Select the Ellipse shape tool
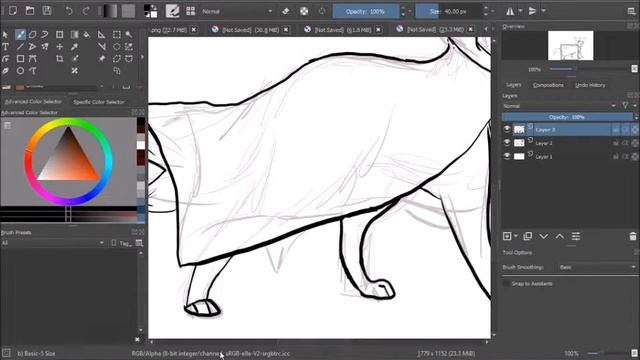Viewport: 640px width, 360px height. pos(20,71)
